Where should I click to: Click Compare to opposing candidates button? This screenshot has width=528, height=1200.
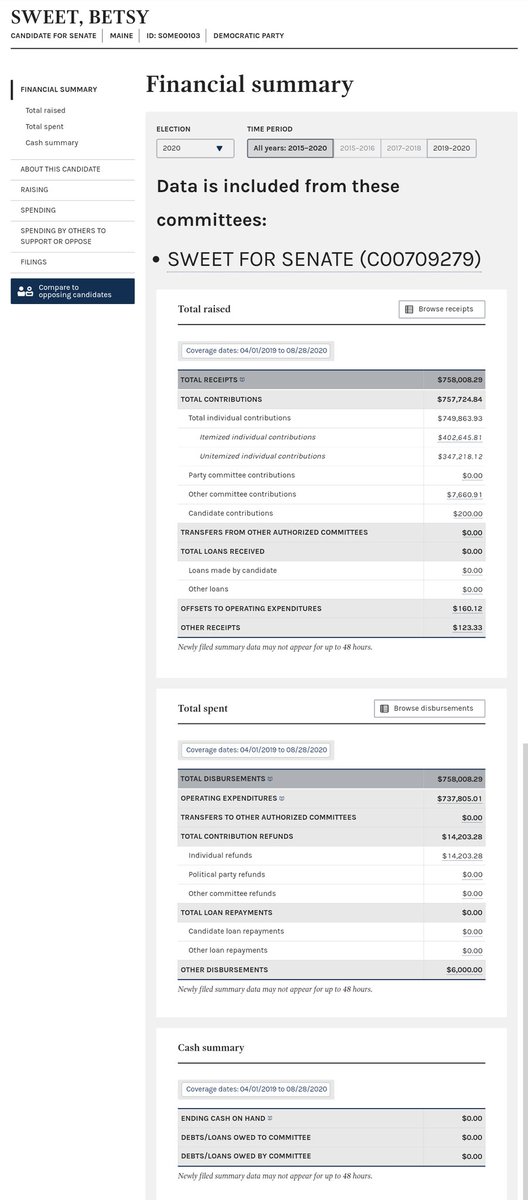tap(73, 291)
